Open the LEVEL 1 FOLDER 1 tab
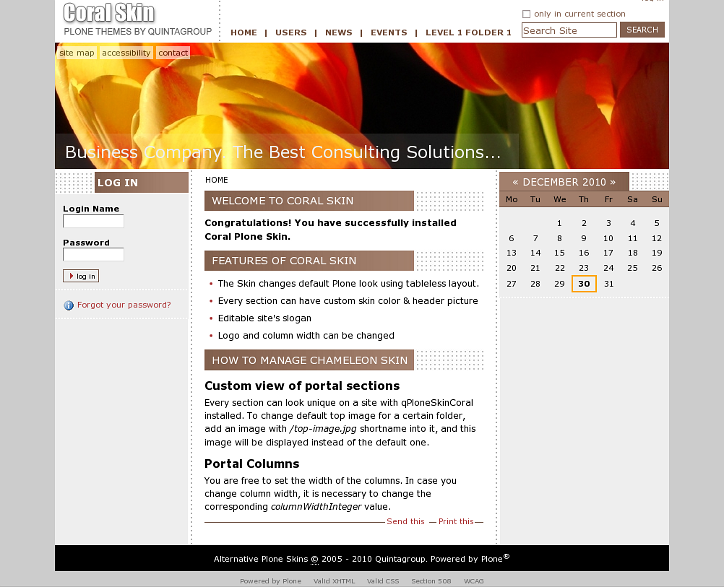 point(468,32)
